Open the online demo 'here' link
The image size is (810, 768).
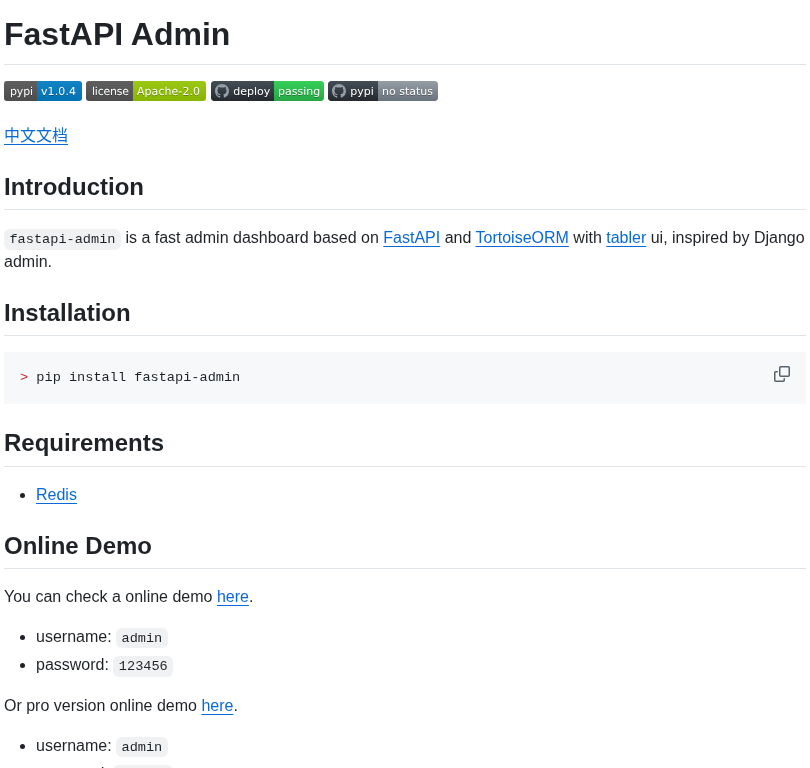pos(232,597)
